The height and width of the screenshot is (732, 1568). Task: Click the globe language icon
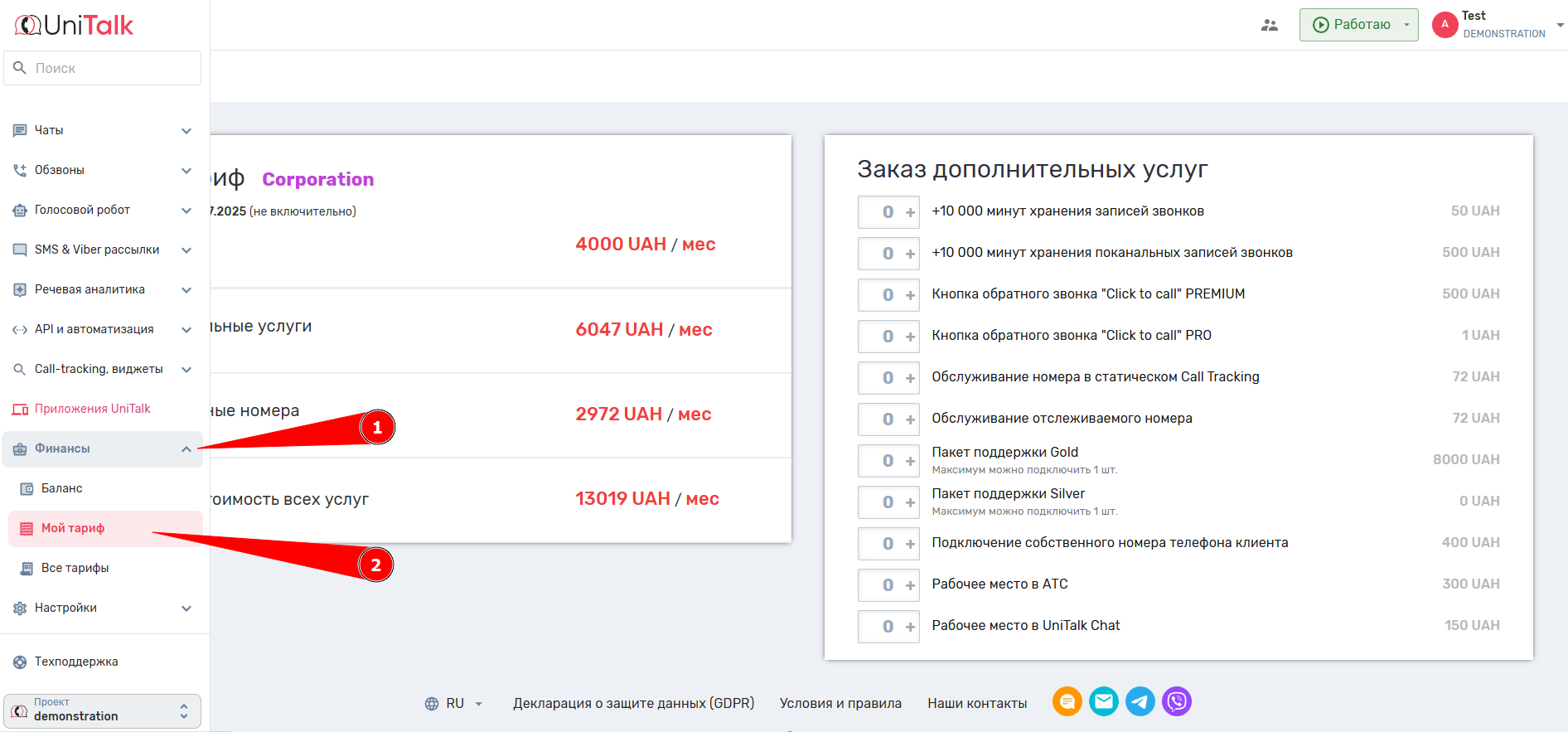[432, 704]
